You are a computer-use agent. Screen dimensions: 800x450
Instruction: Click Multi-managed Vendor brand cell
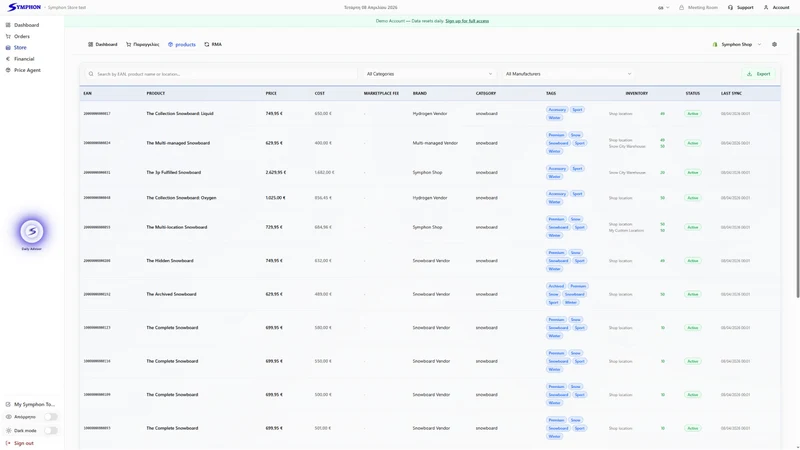point(435,143)
